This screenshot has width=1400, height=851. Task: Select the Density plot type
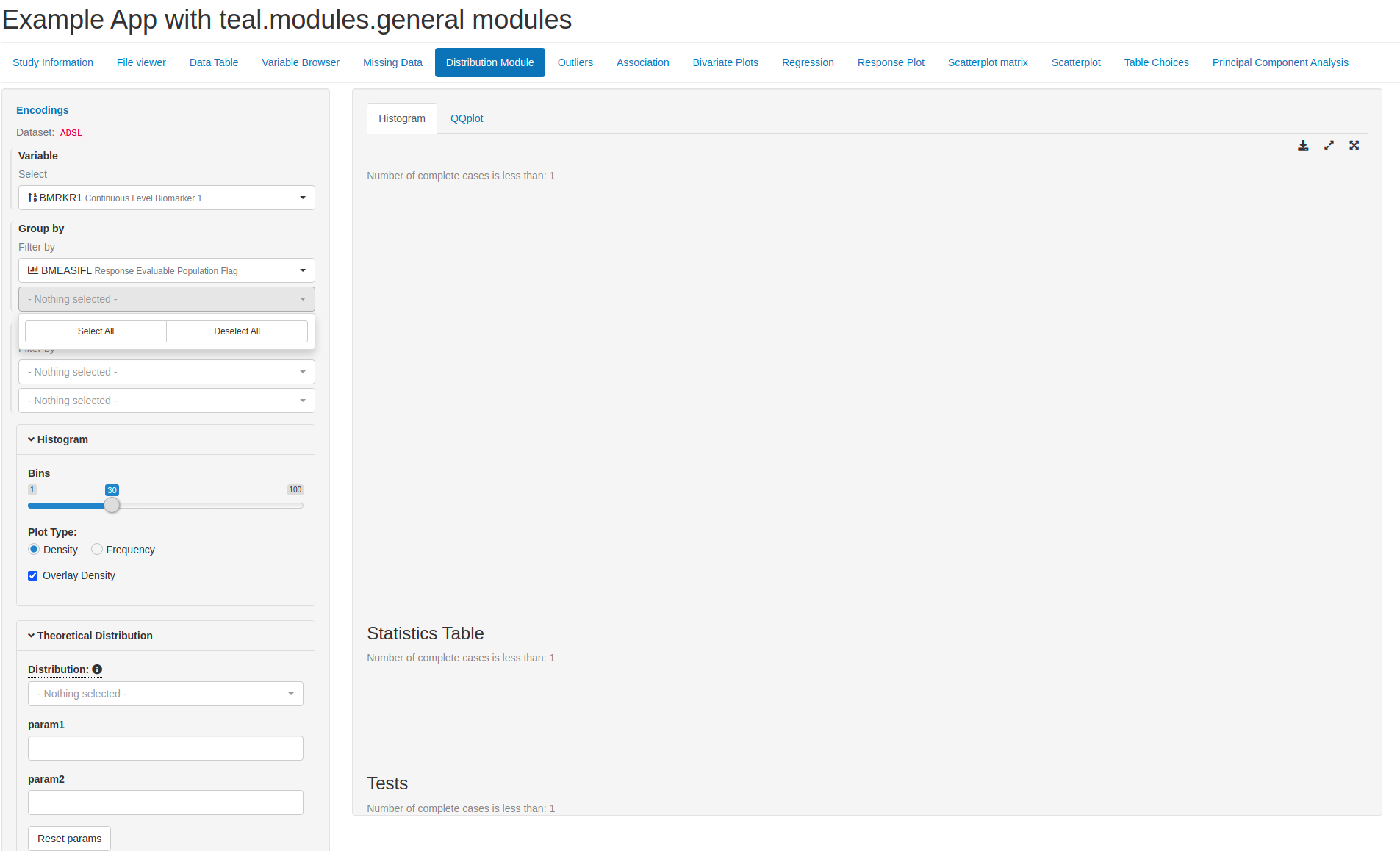(33, 549)
